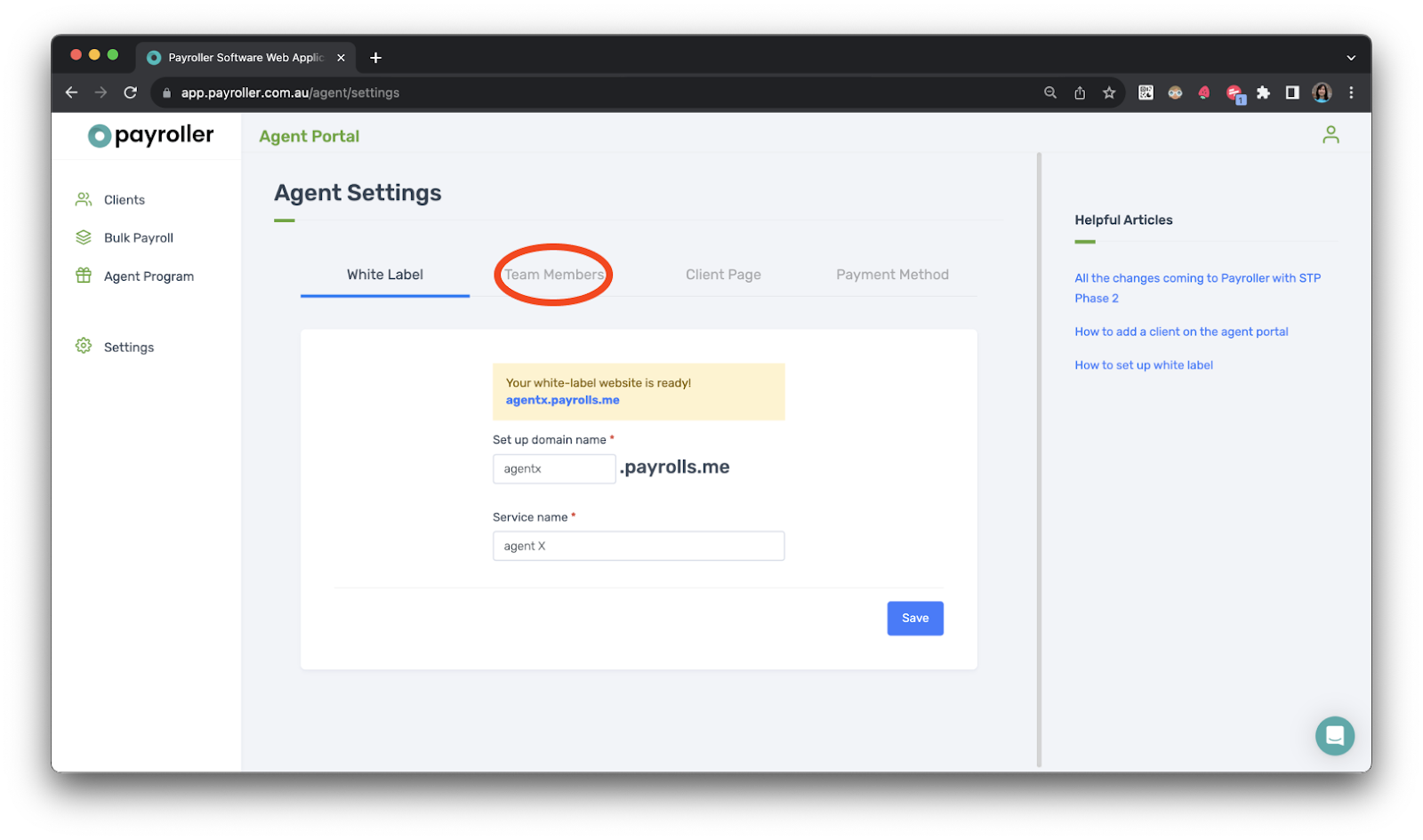Click the page vertical scrollbar
The image size is (1423, 840).
point(1038,460)
